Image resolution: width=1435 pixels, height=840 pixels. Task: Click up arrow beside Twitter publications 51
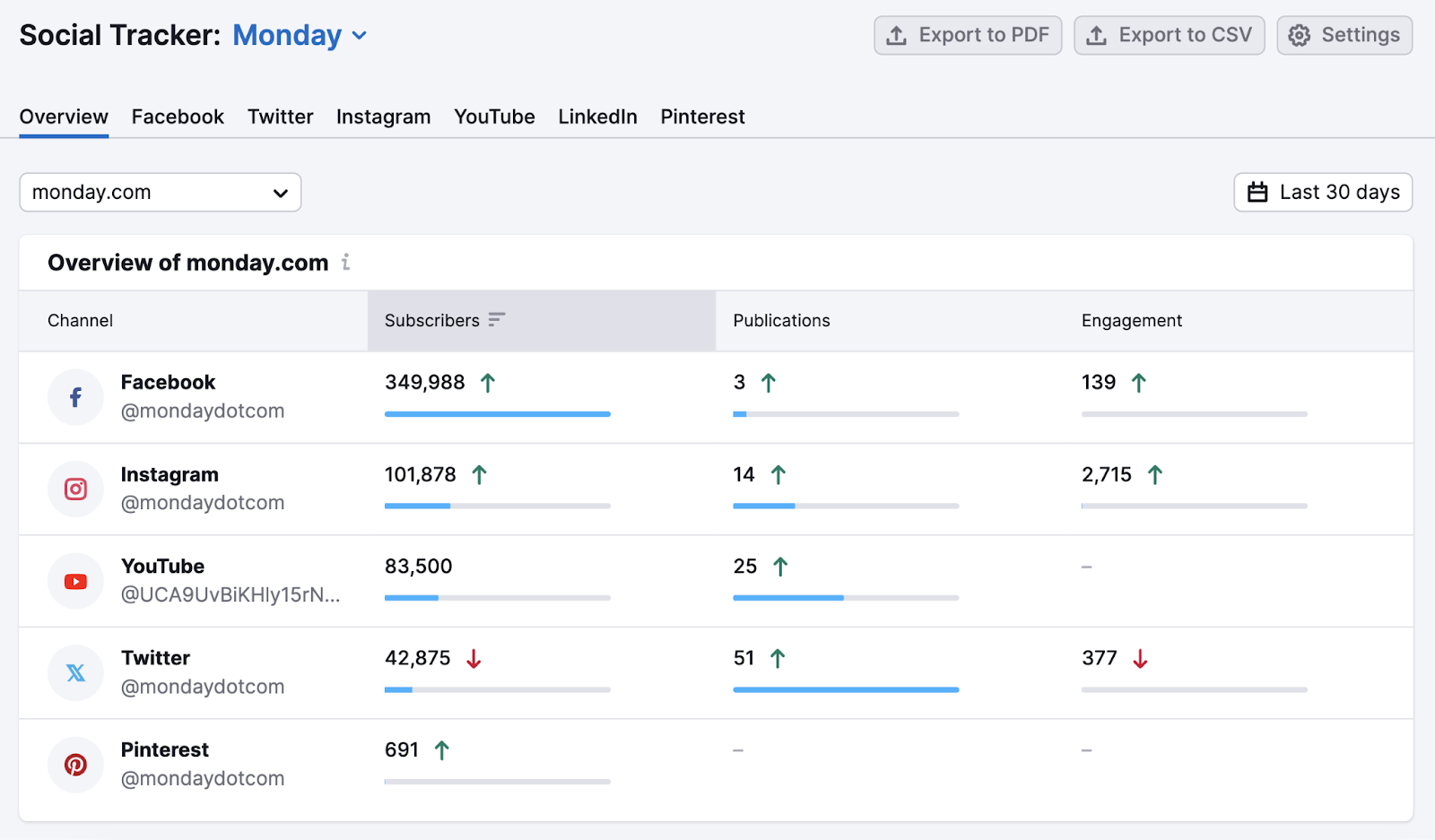coord(778,659)
